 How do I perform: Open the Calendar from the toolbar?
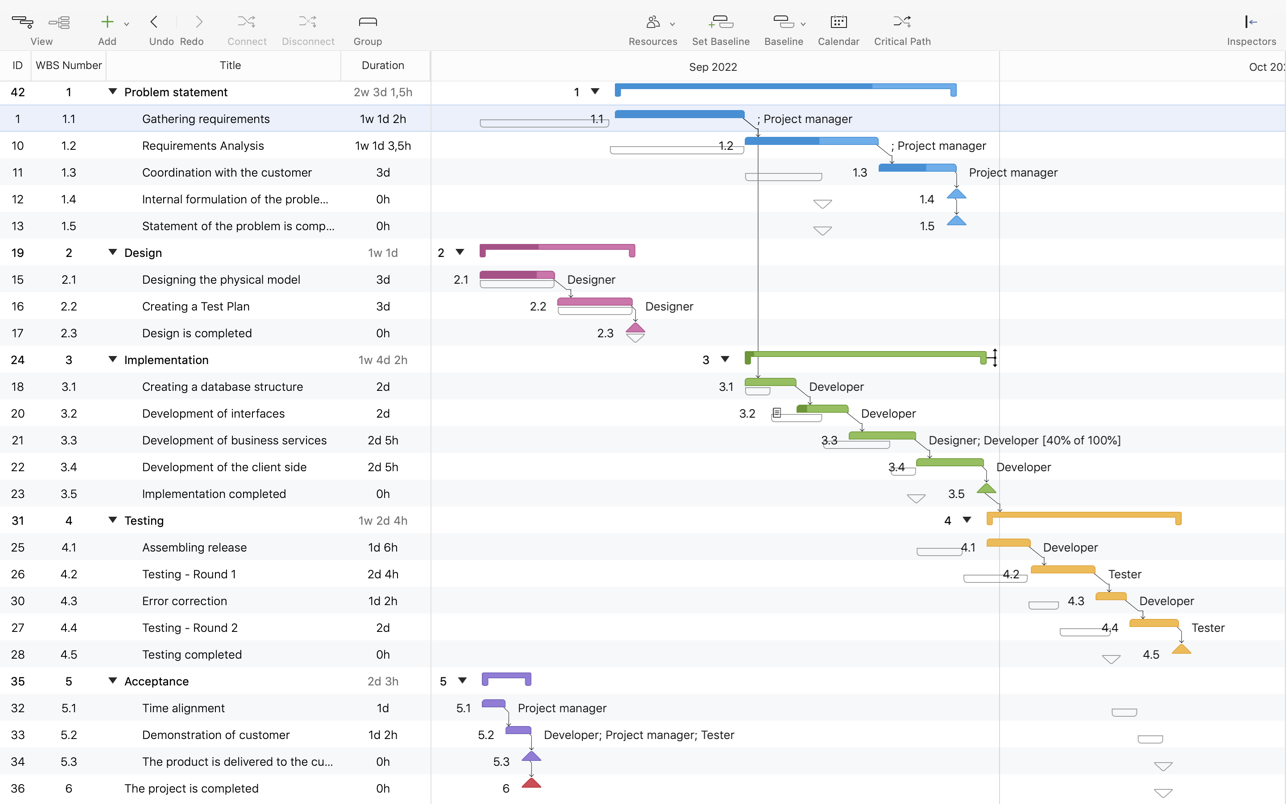(x=838, y=22)
